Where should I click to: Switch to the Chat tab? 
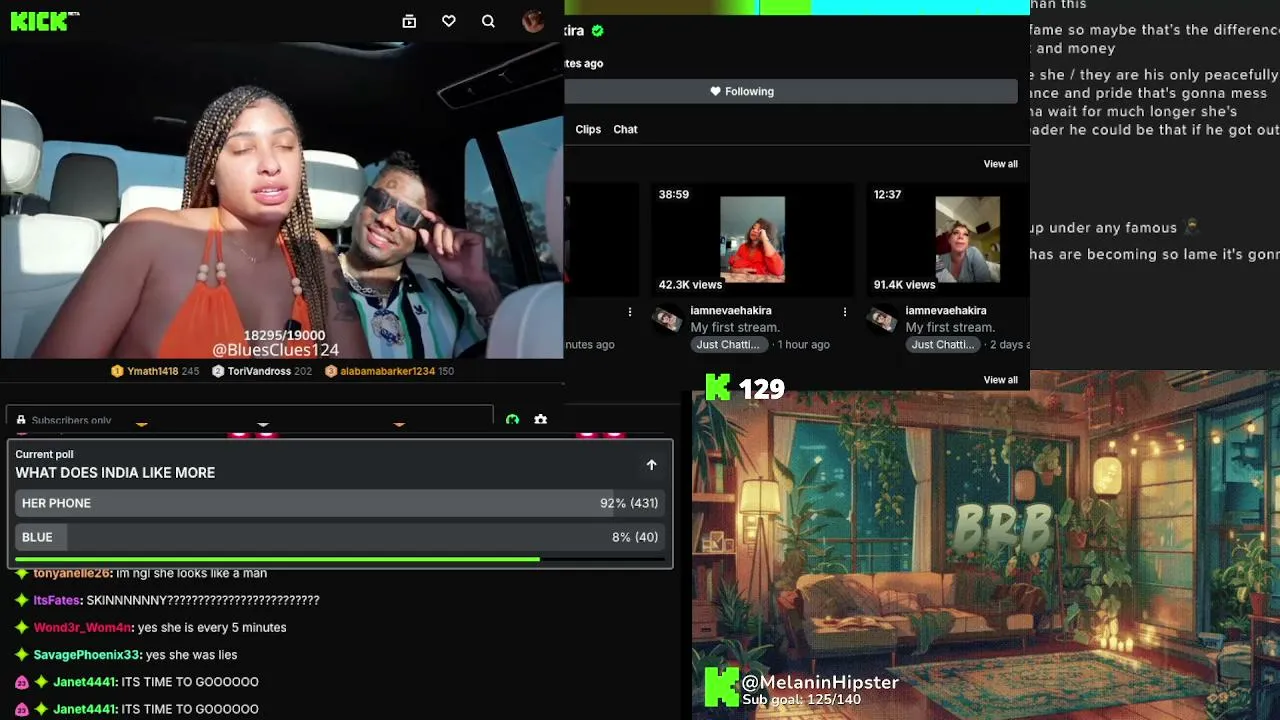[x=625, y=129]
